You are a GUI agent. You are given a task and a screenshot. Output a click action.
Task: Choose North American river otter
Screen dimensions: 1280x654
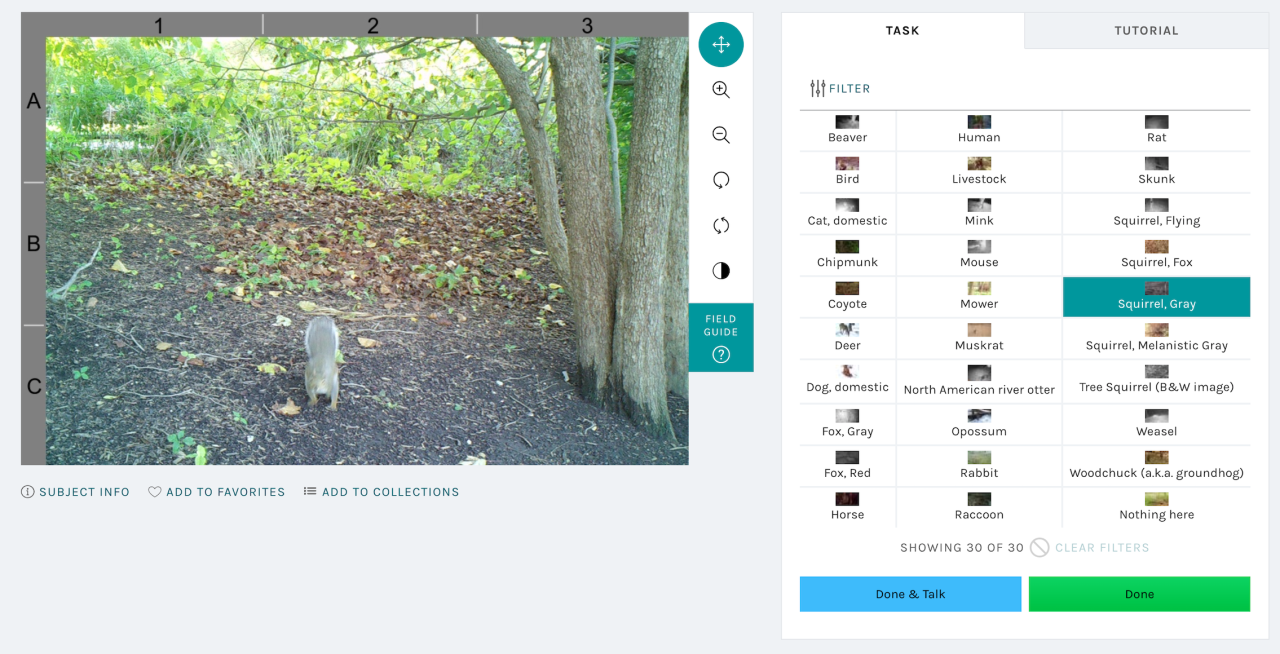pyautogui.click(x=979, y=381)
